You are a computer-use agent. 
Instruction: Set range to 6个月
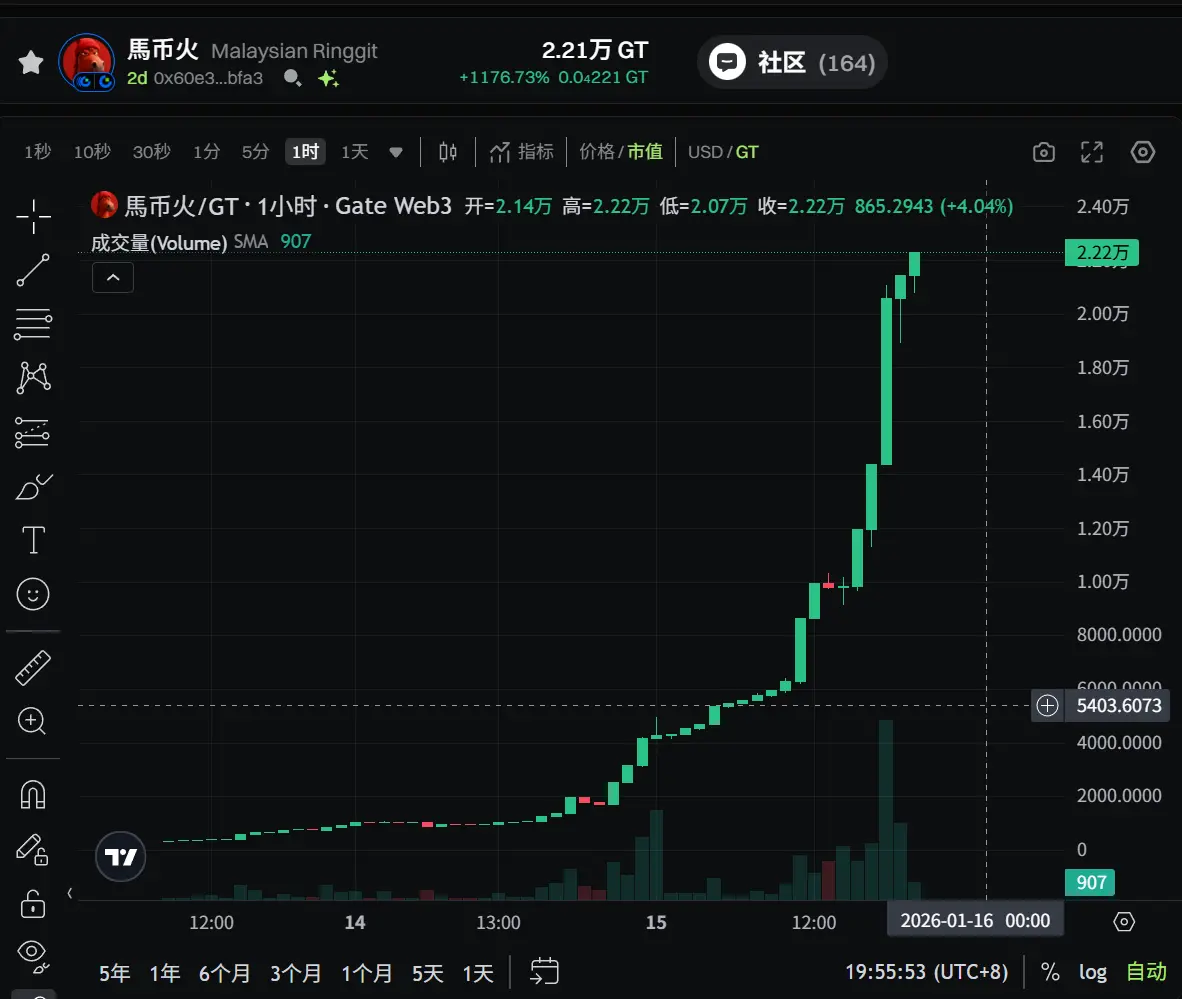(x=225, y=973)
